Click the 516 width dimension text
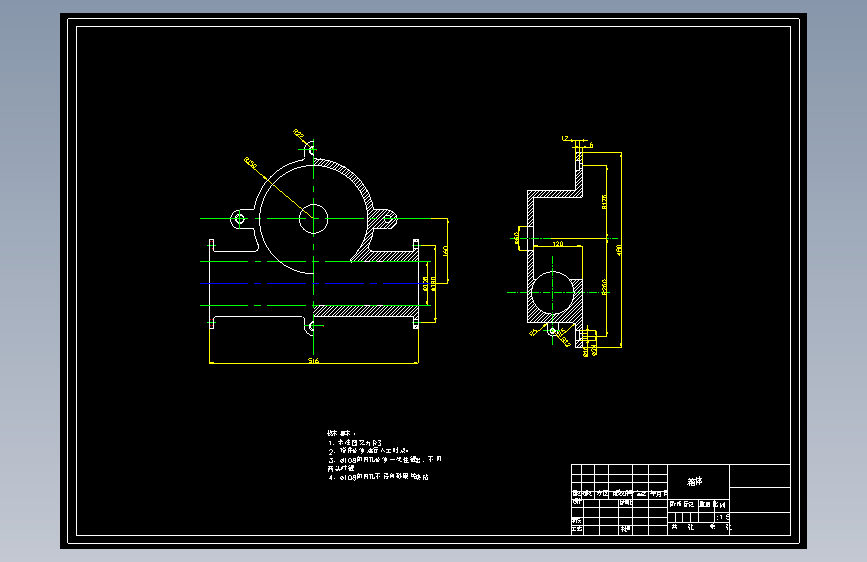Viewport: 867px width, 562px height. coord(314,361)
